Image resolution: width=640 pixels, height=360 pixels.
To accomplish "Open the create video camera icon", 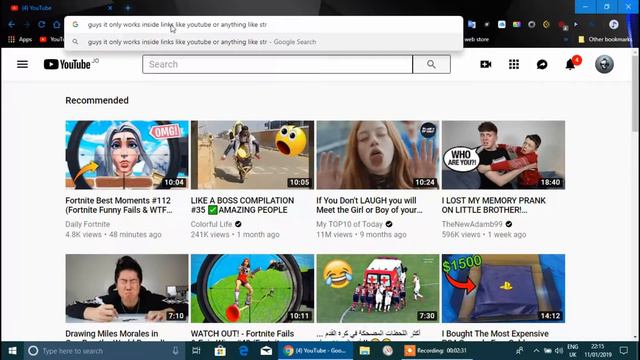I will click(x=486, y=64).
